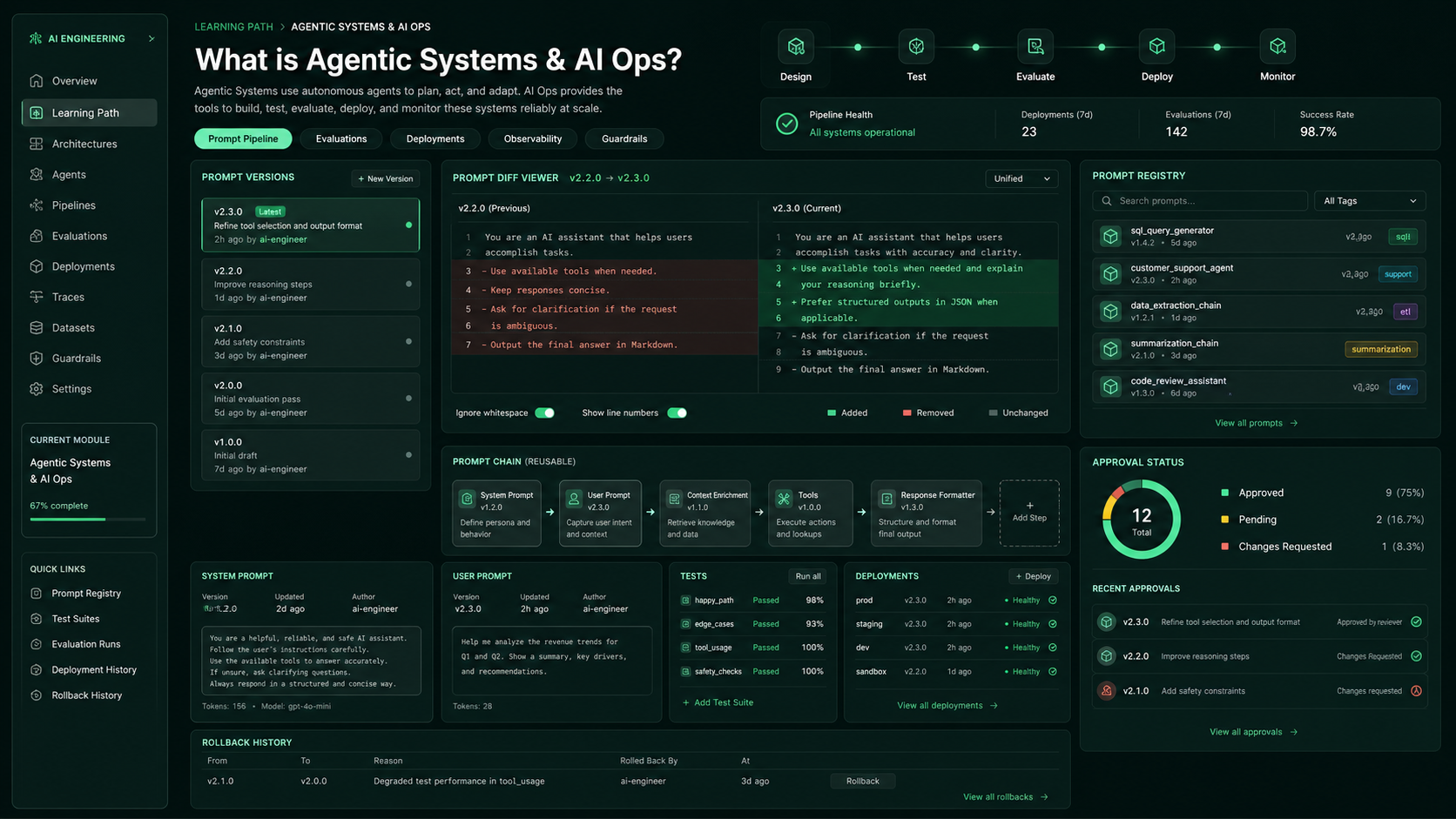Open the View all deployments link

click(x=947, y=706)
